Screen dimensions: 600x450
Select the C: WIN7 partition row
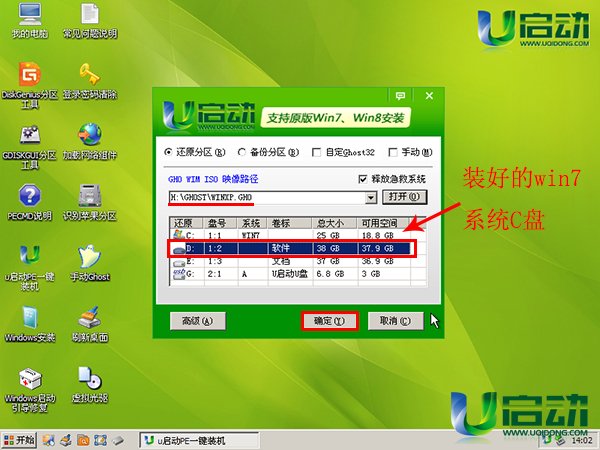tap(290, 233)
